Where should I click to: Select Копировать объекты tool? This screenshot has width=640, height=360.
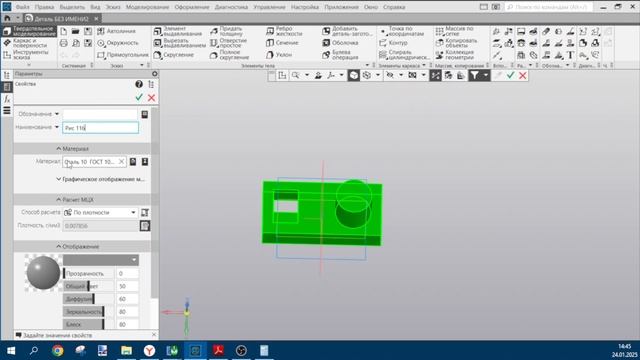456,43
